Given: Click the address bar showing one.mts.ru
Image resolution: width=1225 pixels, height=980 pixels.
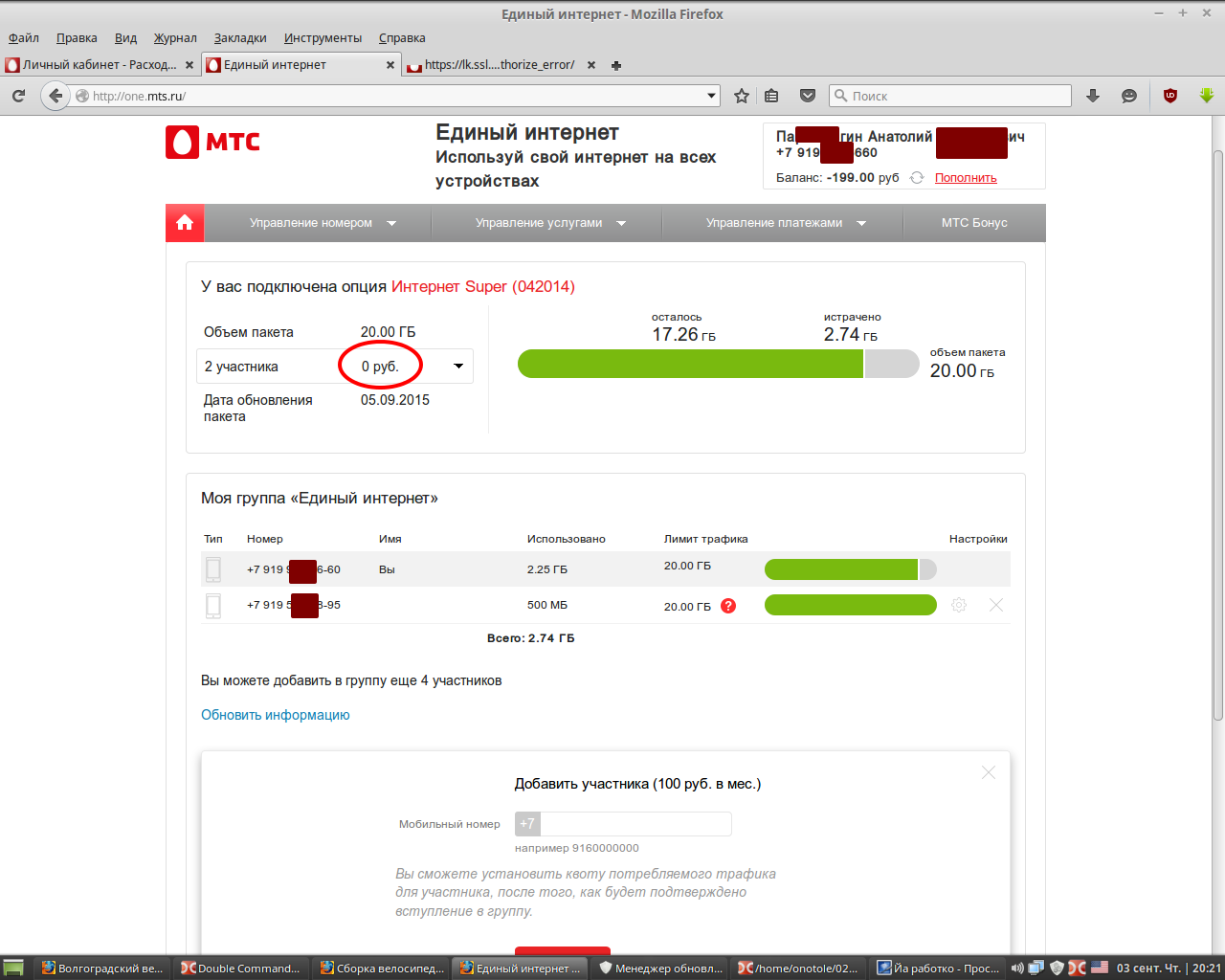Looking at the screenshot, I should 395,96.
